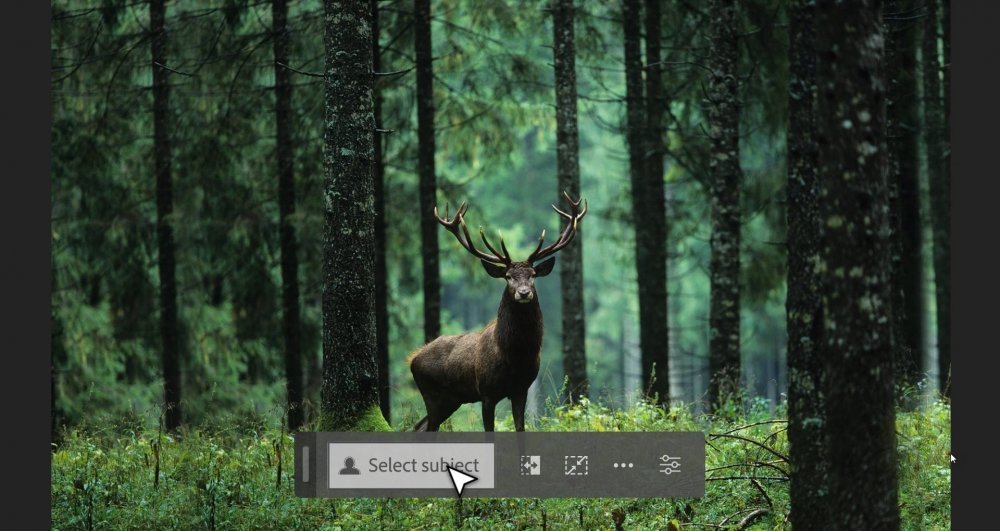
Task: Grab the contextual taskbar drag handle
Action: 305,464
